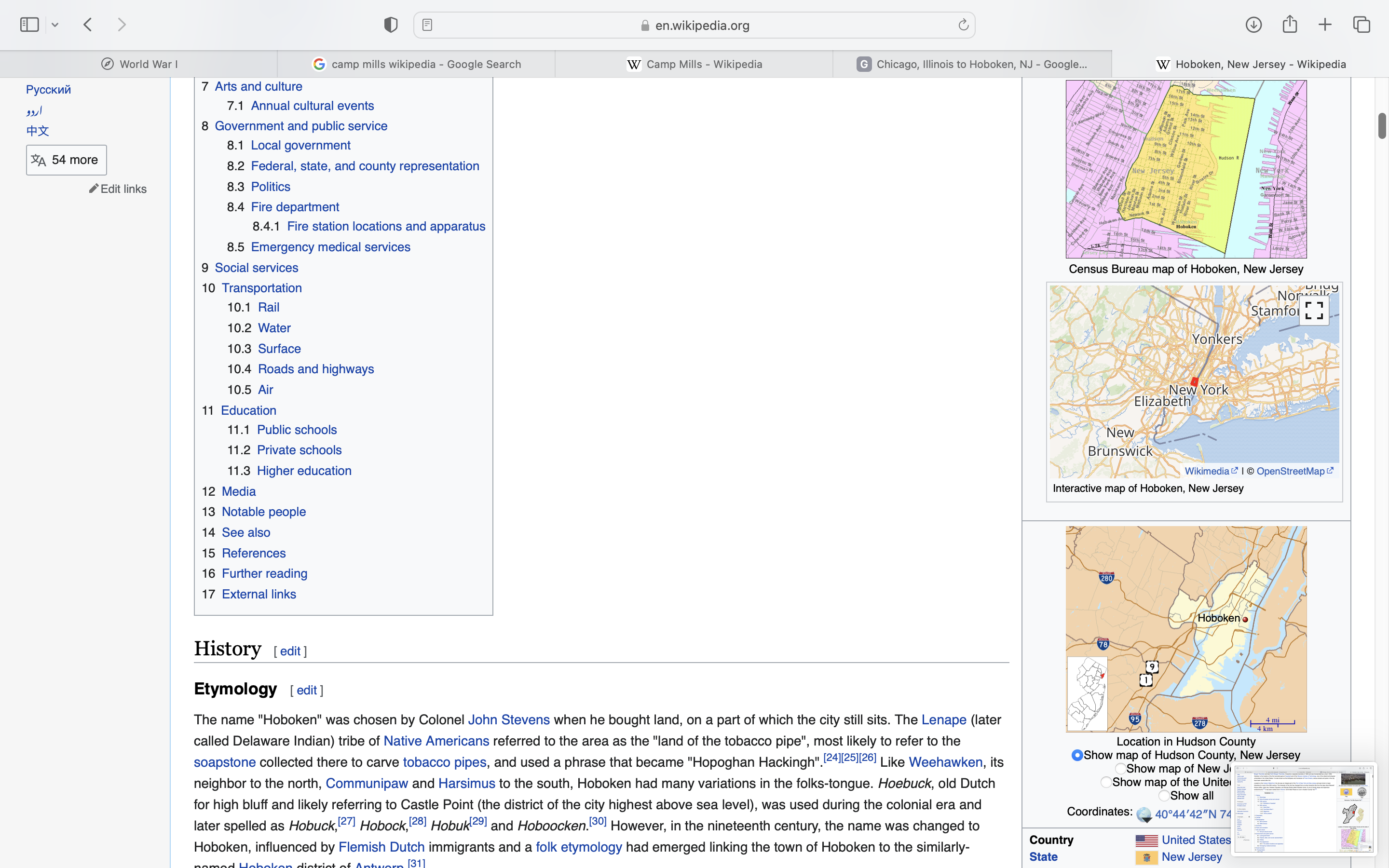This screenshot has width=1389, height=868.
Task: Open the Roads and highways contents link
Action: [x=316, y=369]
